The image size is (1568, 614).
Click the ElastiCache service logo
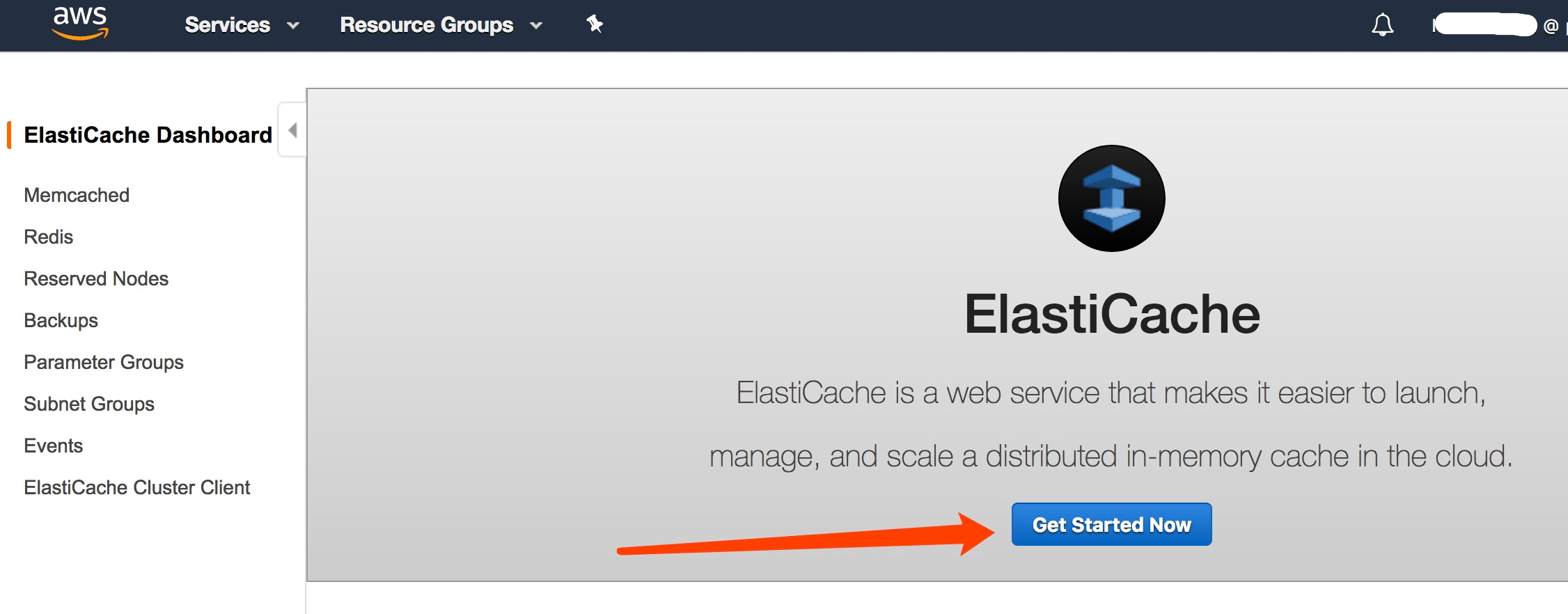[1111, 198]
